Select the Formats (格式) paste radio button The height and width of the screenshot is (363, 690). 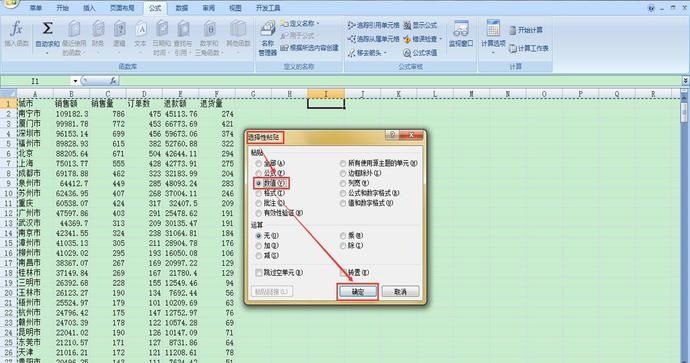259,193
